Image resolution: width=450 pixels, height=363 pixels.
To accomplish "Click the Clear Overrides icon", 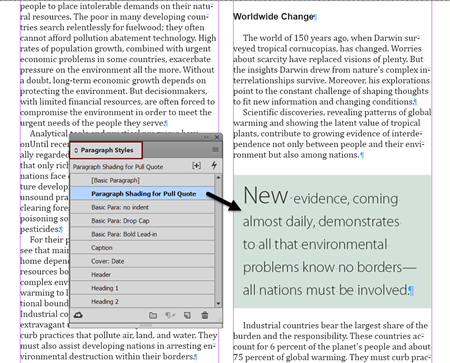I will click(x=170, y=315).
